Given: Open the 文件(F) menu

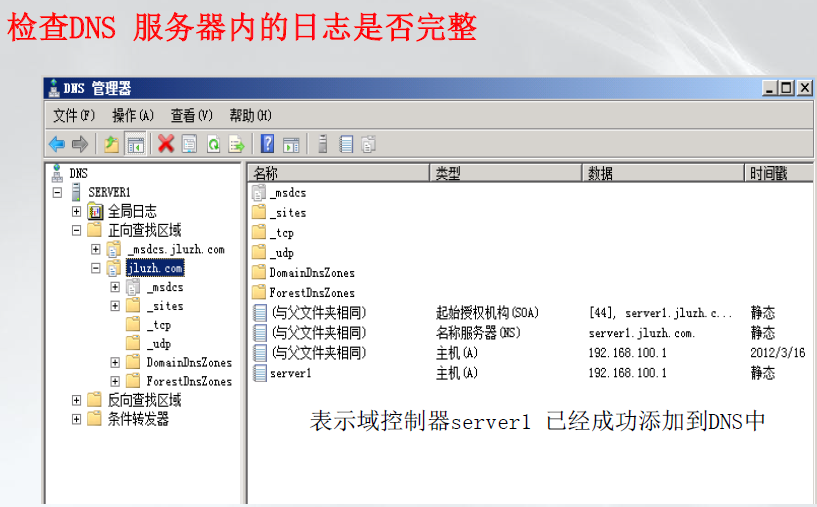Looking at the screenshot, I should [74, 115].
